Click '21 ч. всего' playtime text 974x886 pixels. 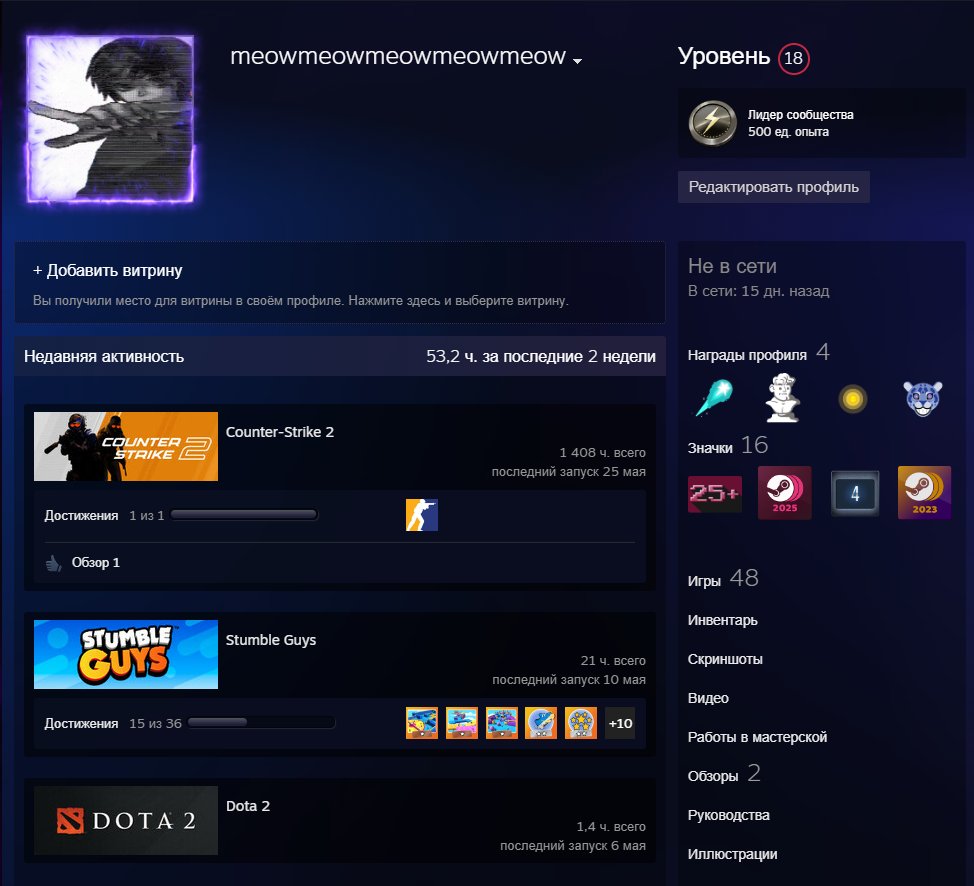613,660
